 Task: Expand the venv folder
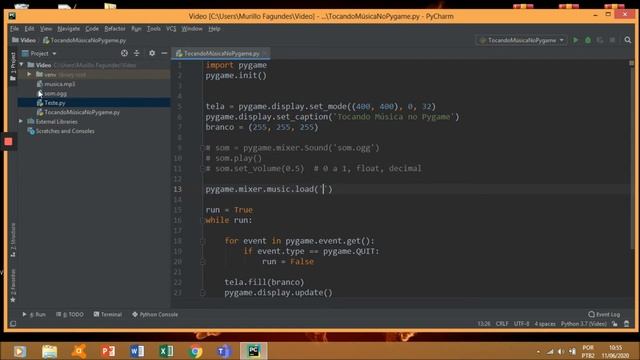click(29, 74)
